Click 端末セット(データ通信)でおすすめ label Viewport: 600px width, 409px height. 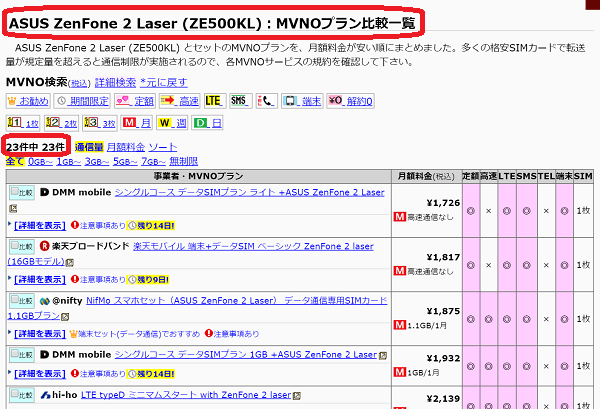[135, 334]
